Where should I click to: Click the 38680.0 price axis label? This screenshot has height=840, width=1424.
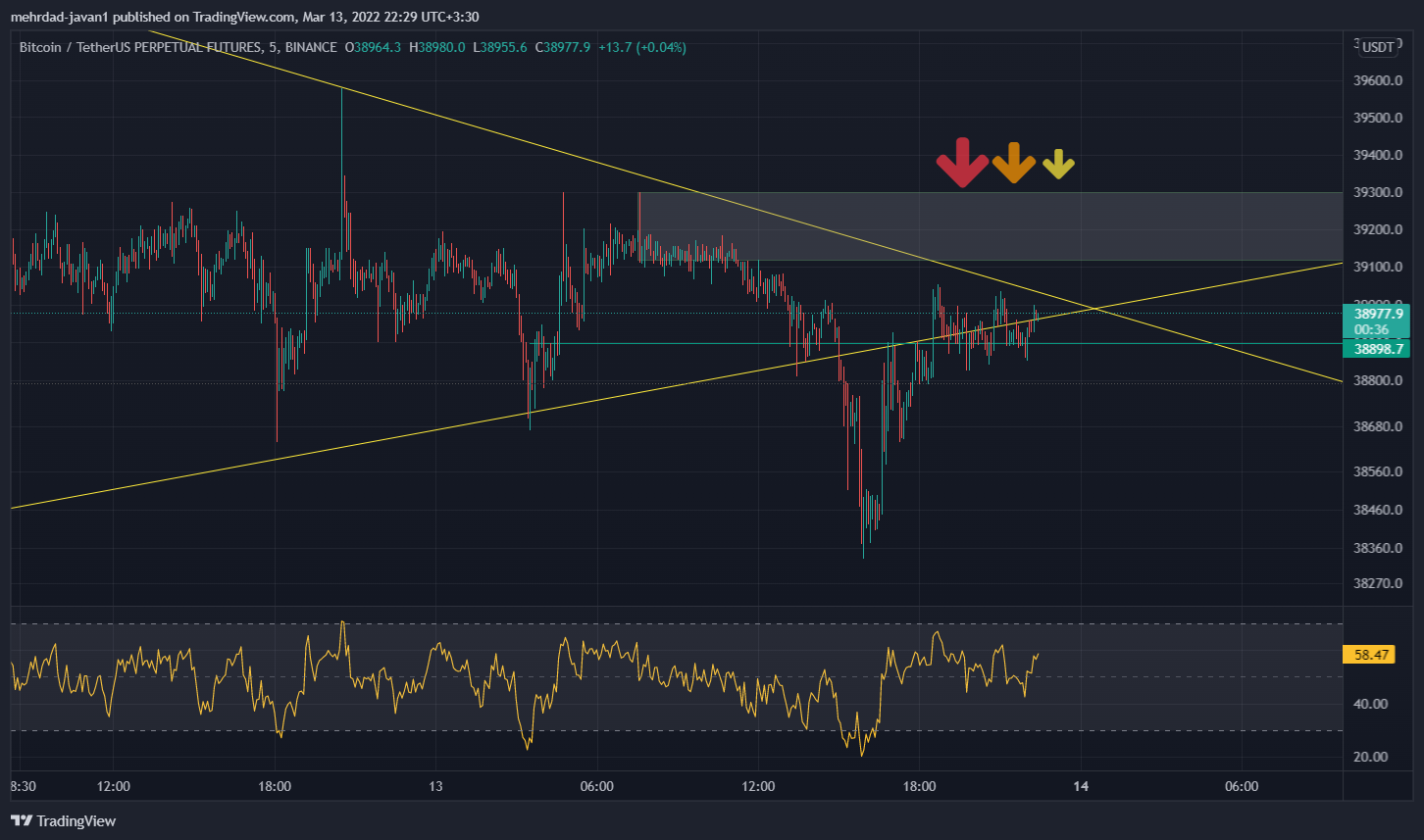click(x=1377, y=426)
